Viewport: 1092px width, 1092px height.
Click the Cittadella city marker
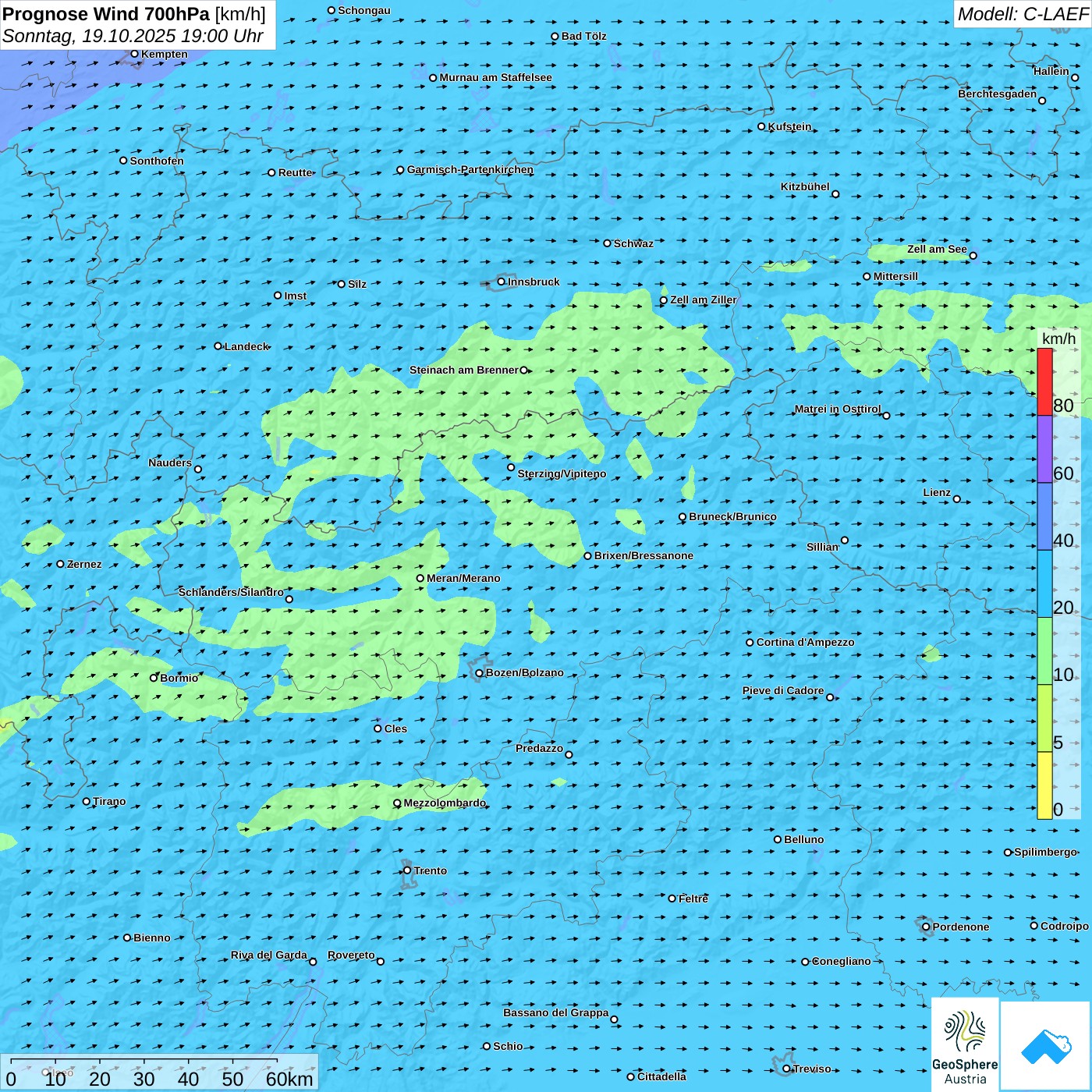pos(631,1076)
